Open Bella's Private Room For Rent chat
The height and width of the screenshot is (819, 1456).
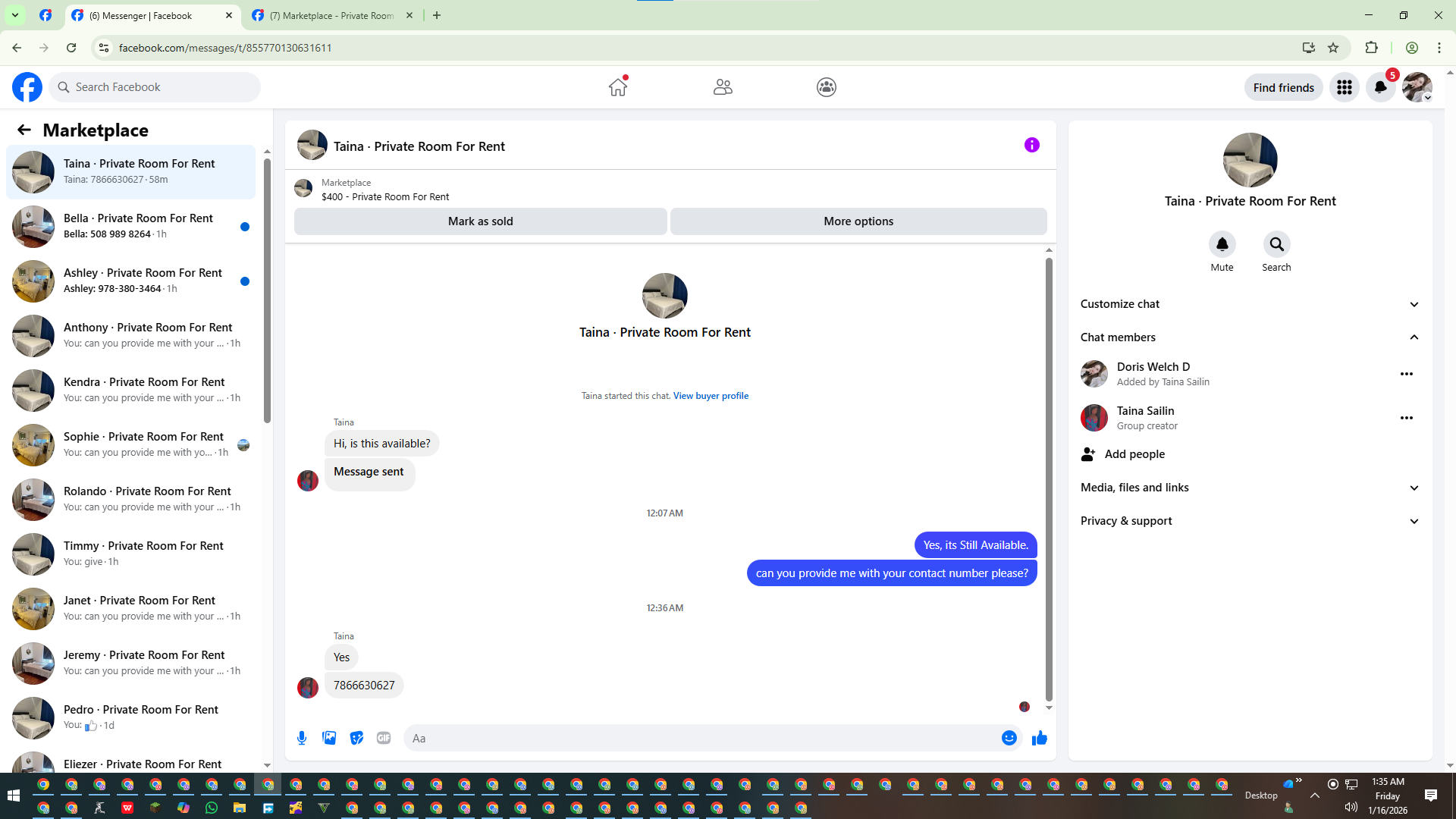coord(136,226)
